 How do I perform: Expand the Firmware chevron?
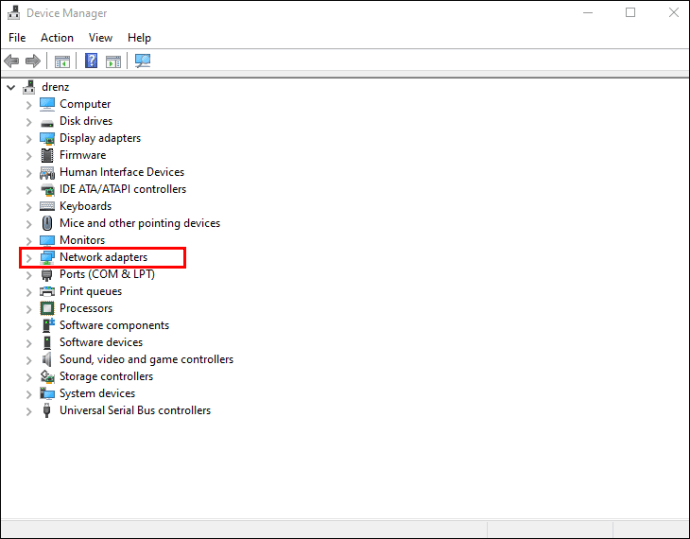click(x=29, y=156)
